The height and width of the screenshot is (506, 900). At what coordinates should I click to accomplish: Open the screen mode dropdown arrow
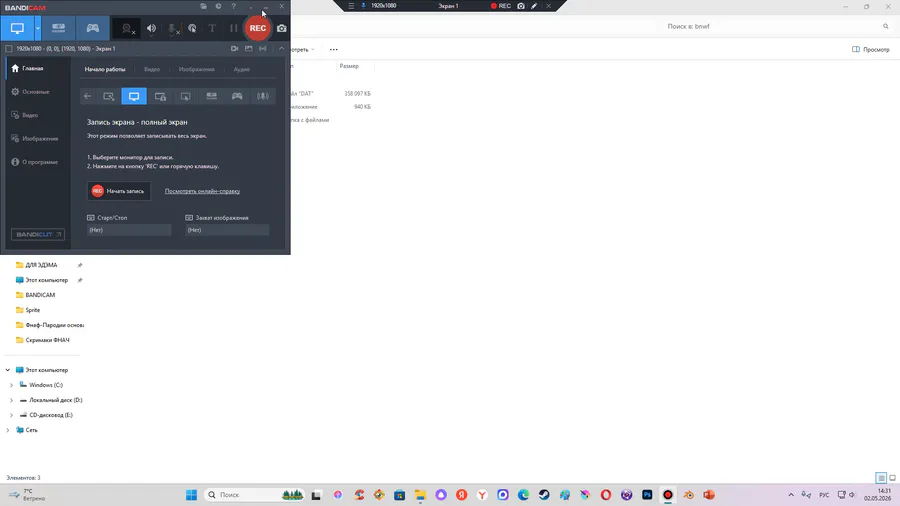38,28
